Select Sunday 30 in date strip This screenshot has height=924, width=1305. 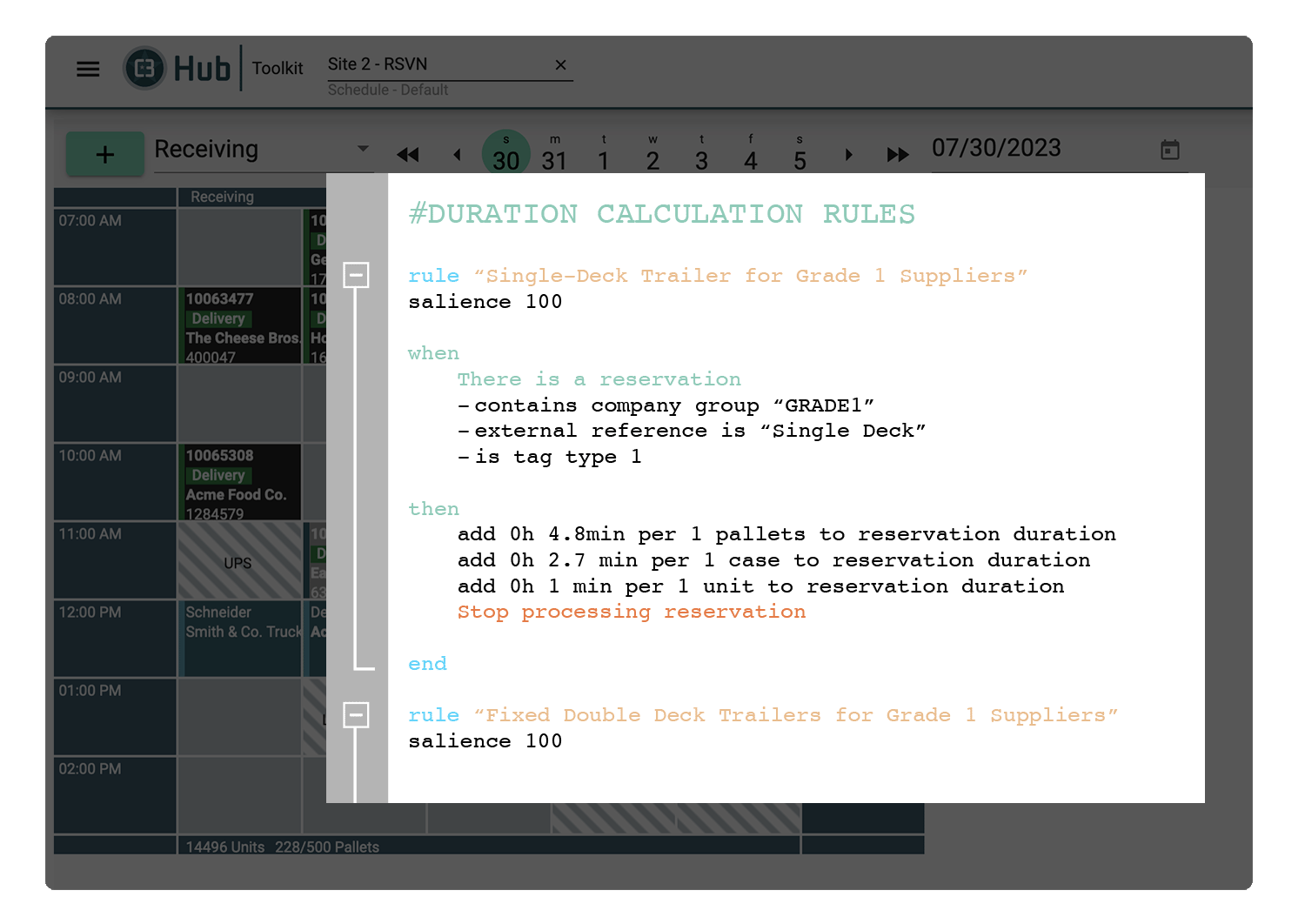pyautogui.click(x=505, y=153)
